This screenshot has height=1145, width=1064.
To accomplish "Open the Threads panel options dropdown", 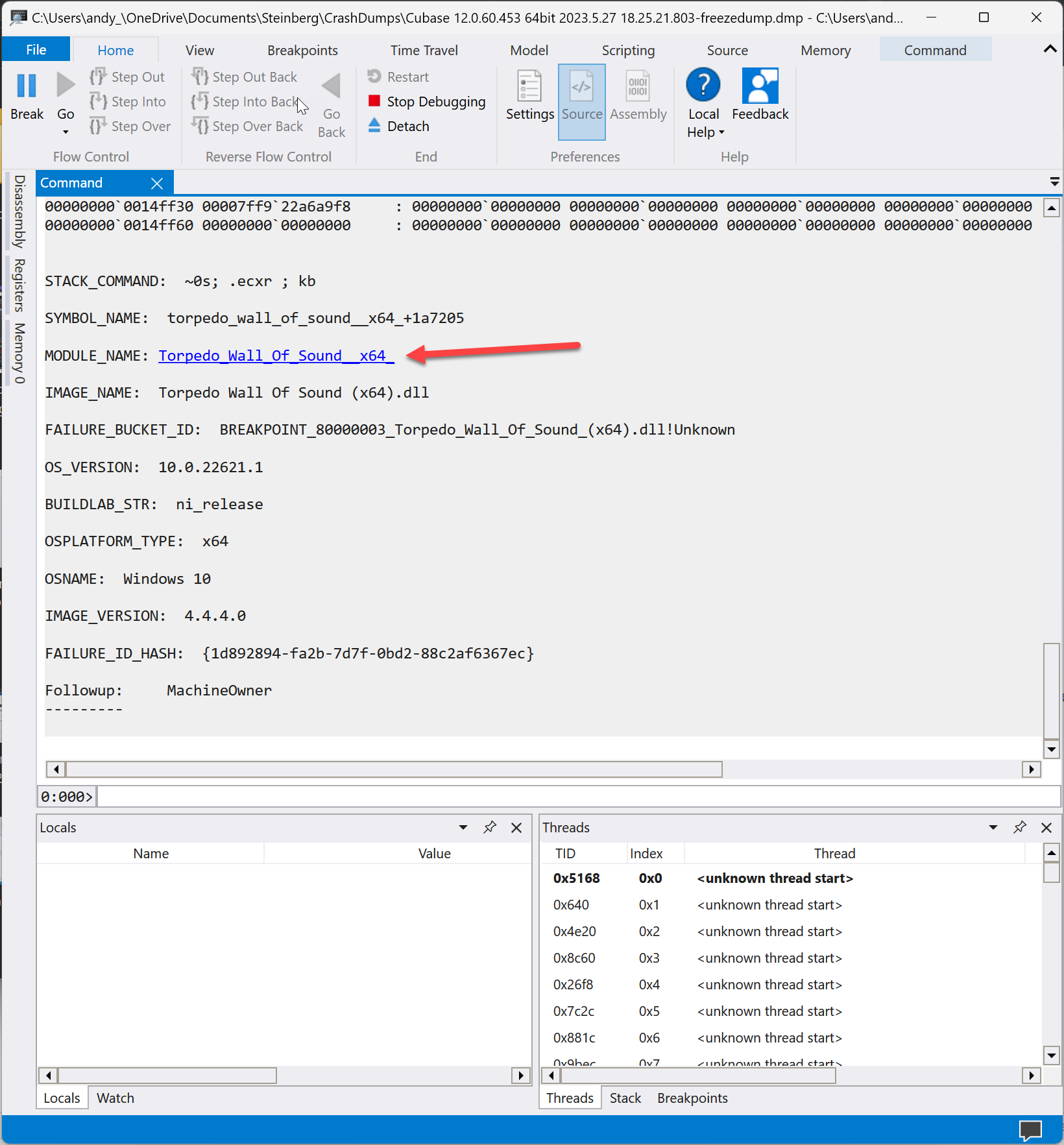I will (x=993, y=828).
